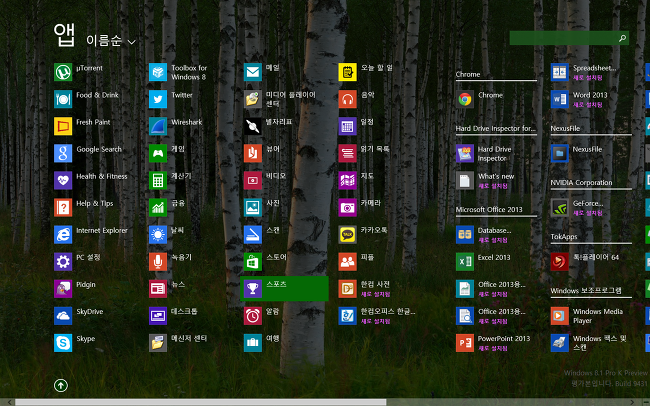
Task: Open the 여행 travel app
Action: (253, 343)
